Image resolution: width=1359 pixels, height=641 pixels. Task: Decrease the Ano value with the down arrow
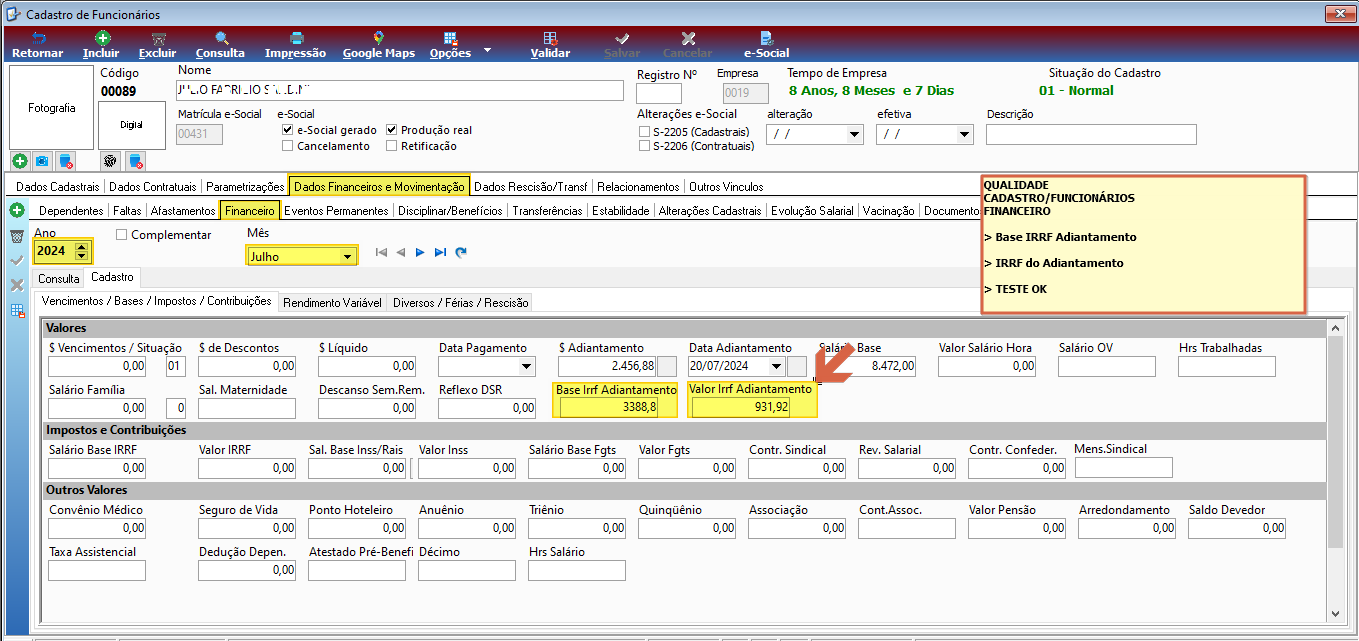[x=82, y=256]
